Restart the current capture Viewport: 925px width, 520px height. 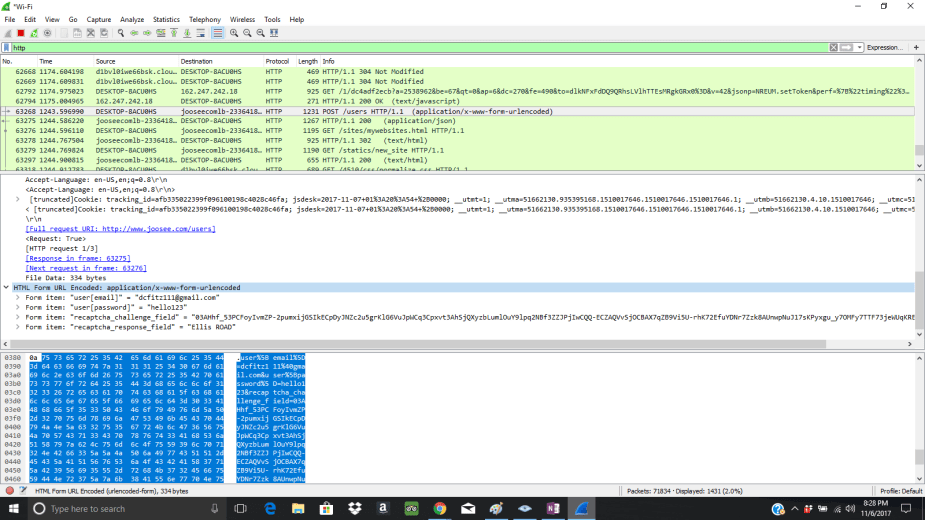pyautogui.click(x=33, y=33)
